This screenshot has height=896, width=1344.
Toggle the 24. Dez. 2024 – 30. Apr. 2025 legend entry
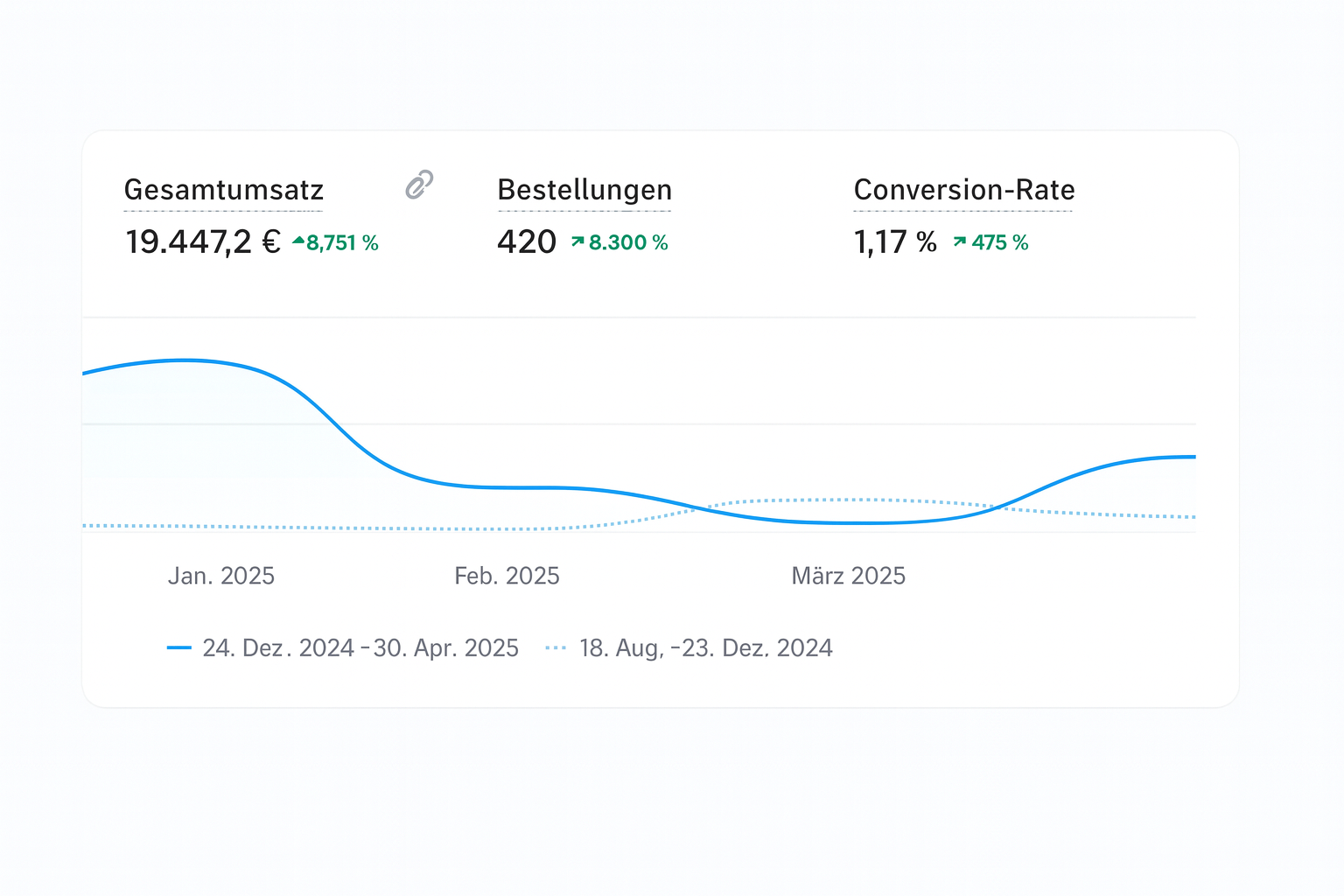tap(360, 647)
